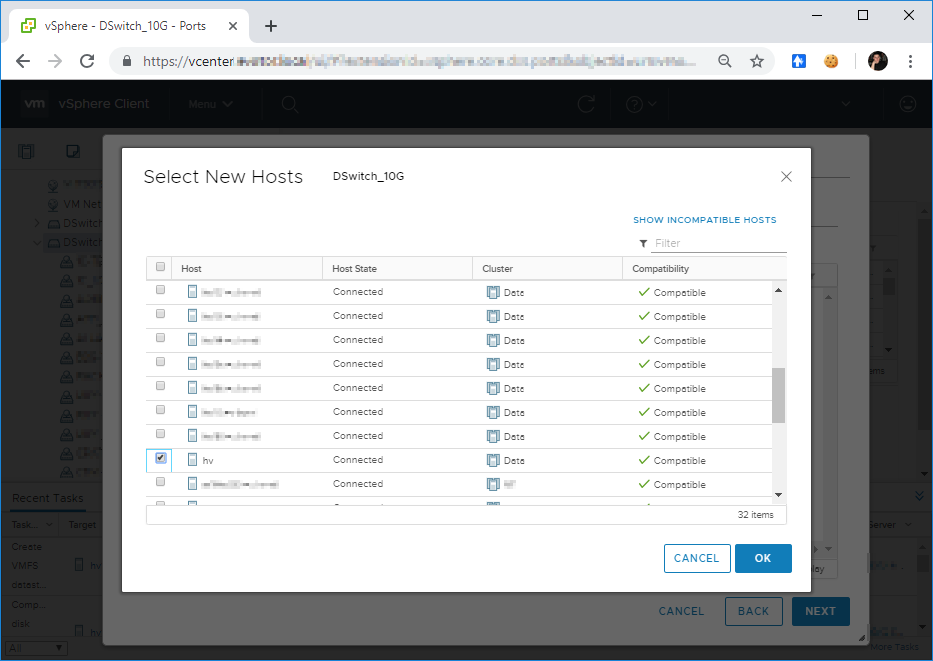Image resolution: width=933 pixels, height=661 pixels.
Task: Click the host list scrollbar down arrow
Action: (778, 495)
